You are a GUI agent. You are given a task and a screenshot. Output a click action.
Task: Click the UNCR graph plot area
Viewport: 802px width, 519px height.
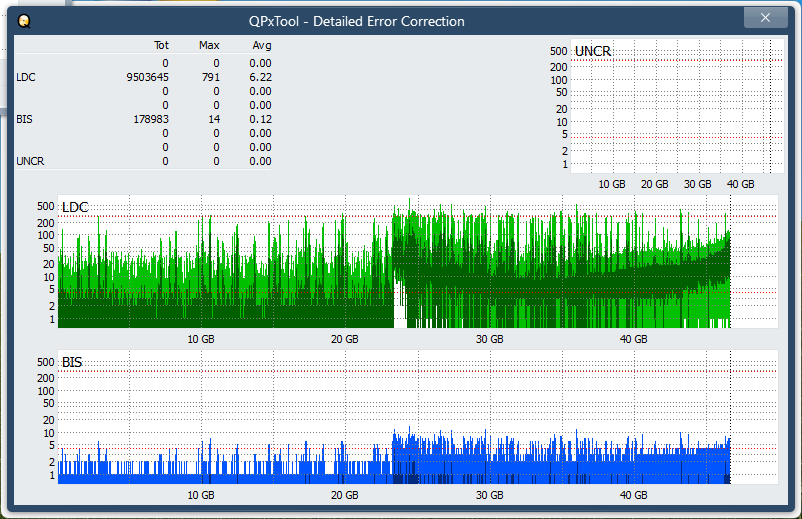tap(677, 106)
